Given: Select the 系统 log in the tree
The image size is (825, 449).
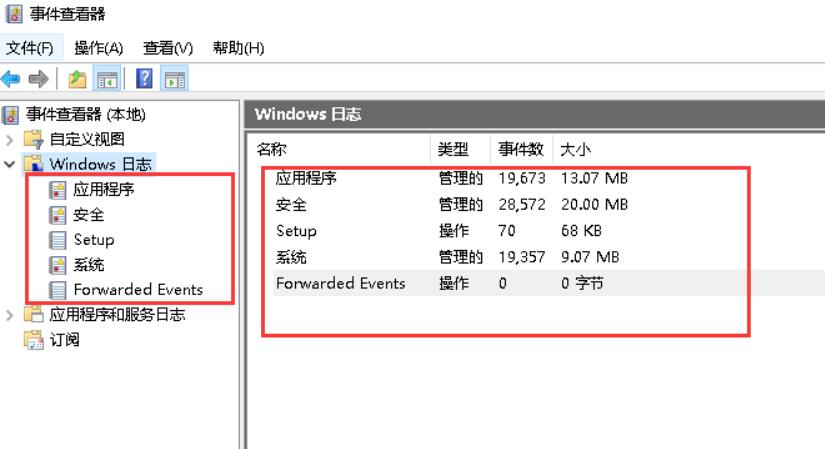Looking at the screenshot, I should click(88, 265).
